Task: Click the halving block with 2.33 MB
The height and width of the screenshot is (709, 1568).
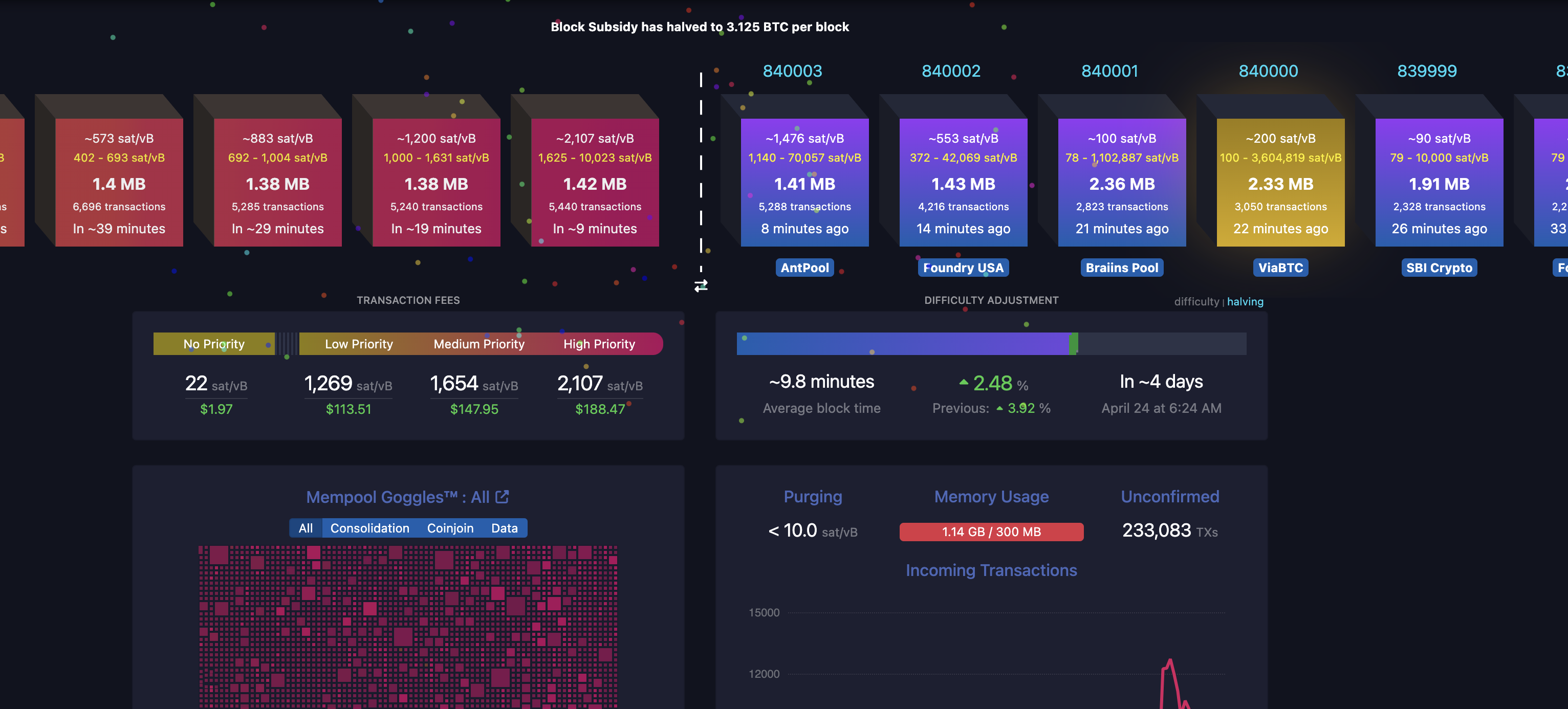Action: (x=1280, y=183)
